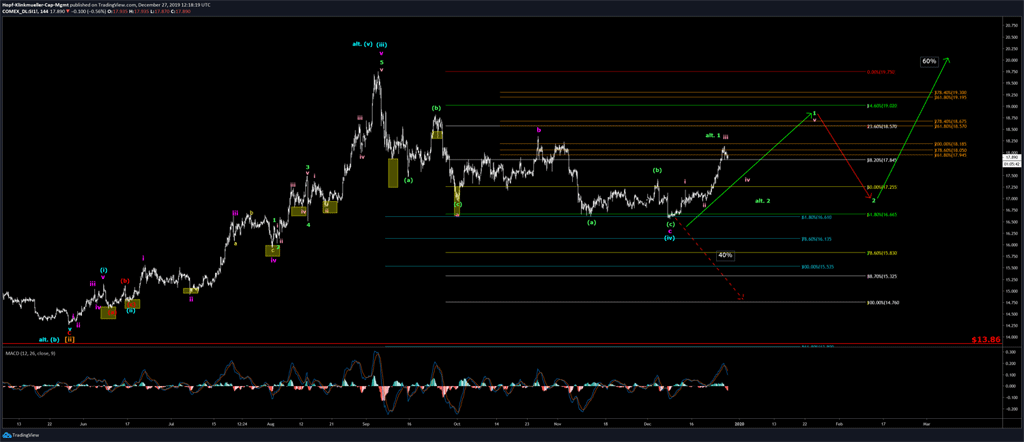Click the 100.00% (14.760) Fibonacci level label
The height and width of the screenshot is (442, 1024).
885,302
